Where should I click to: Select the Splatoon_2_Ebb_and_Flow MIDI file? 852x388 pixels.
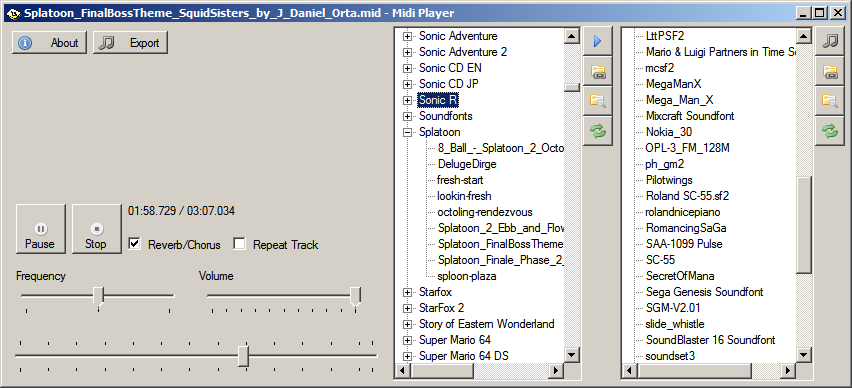pyautogui.click(x=500, y=228)
